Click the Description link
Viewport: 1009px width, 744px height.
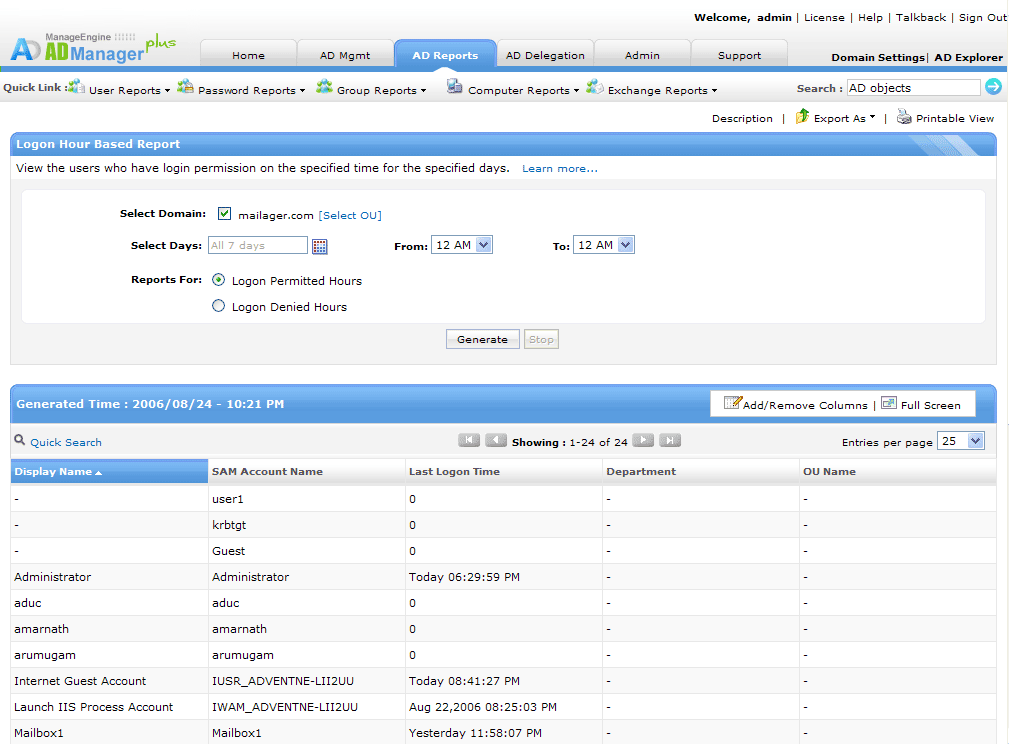[742, 118]
